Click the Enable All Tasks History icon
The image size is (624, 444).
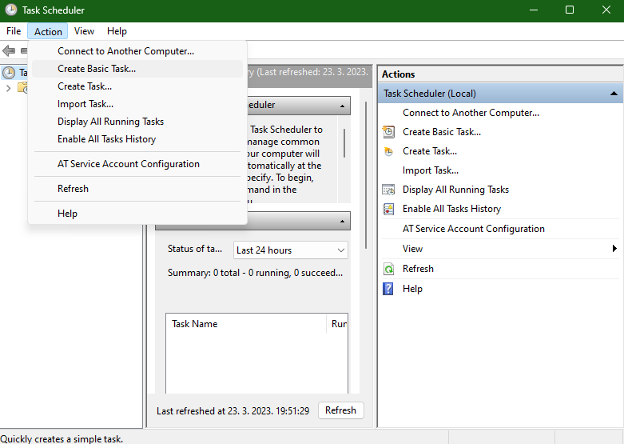tap(388, 209)
